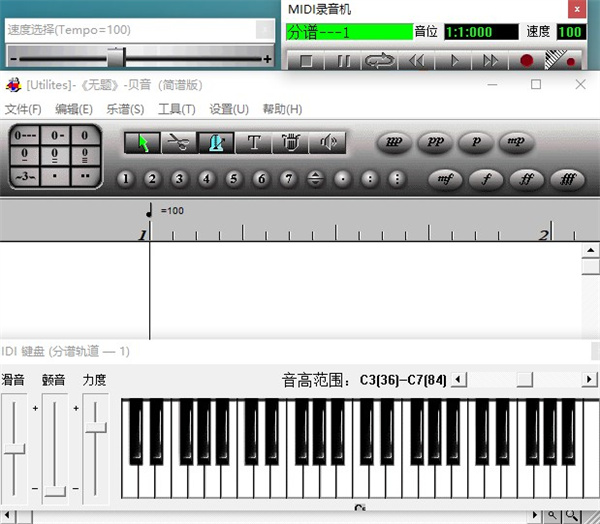Select the green arrow pointer tool
Viewport: 600px width, 524px height.
pos(142,143)
